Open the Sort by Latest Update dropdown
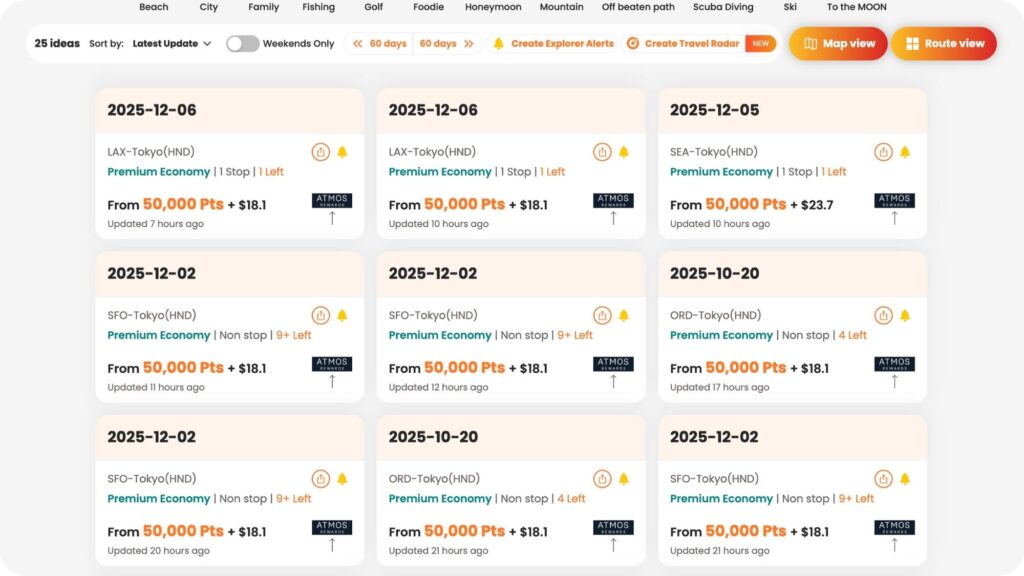This screenshot has width=1024, height=576. [x=172, y=44]
